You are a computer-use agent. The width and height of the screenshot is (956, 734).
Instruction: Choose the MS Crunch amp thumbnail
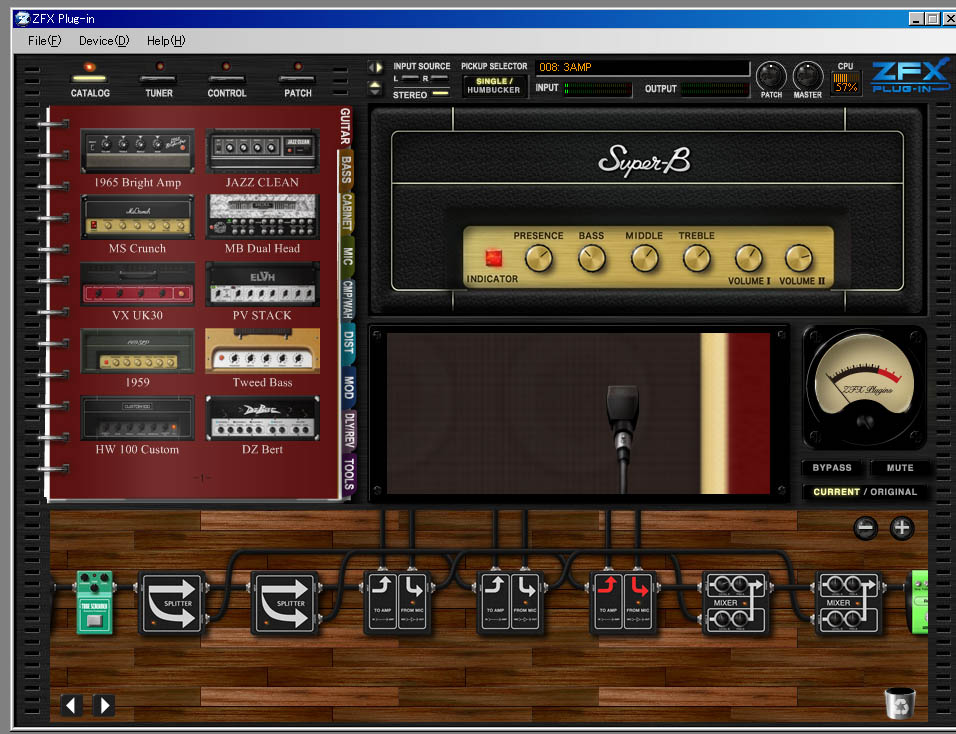pyautogui.click(x=137, y=217)
